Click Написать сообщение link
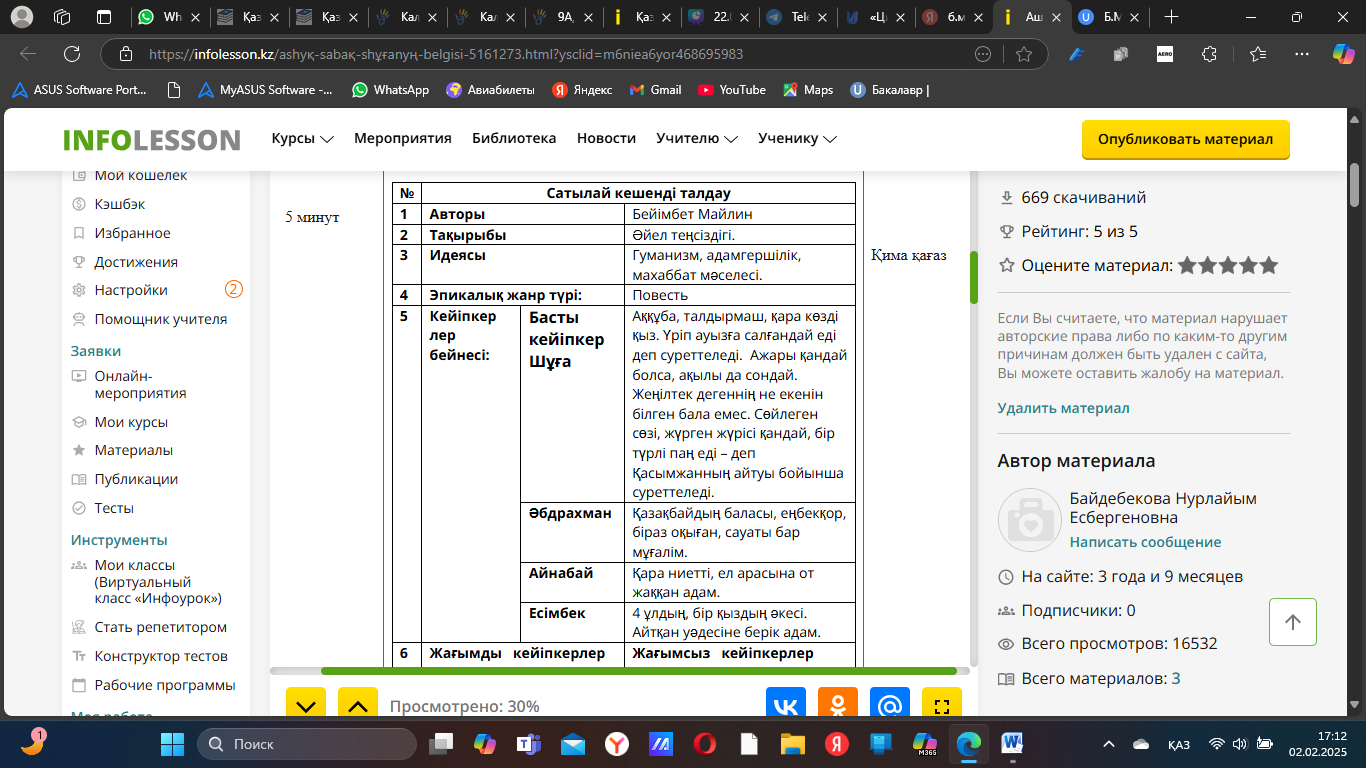 pyautogui.click(x=1145, y=542)
